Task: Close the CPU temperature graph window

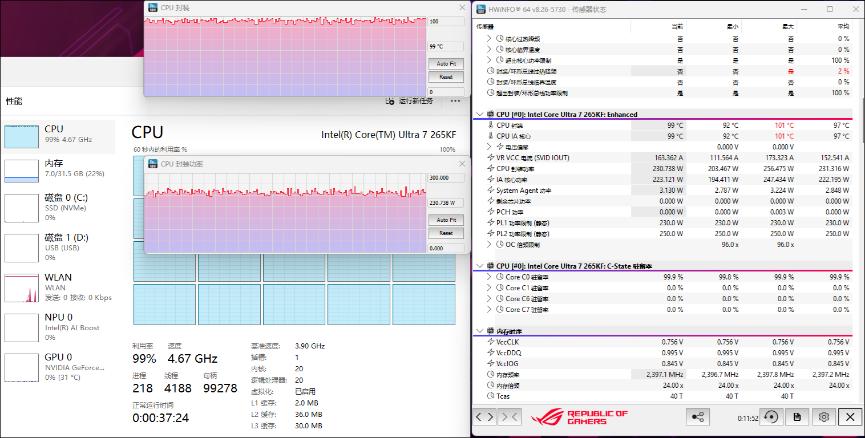Action: pos(462,8)
